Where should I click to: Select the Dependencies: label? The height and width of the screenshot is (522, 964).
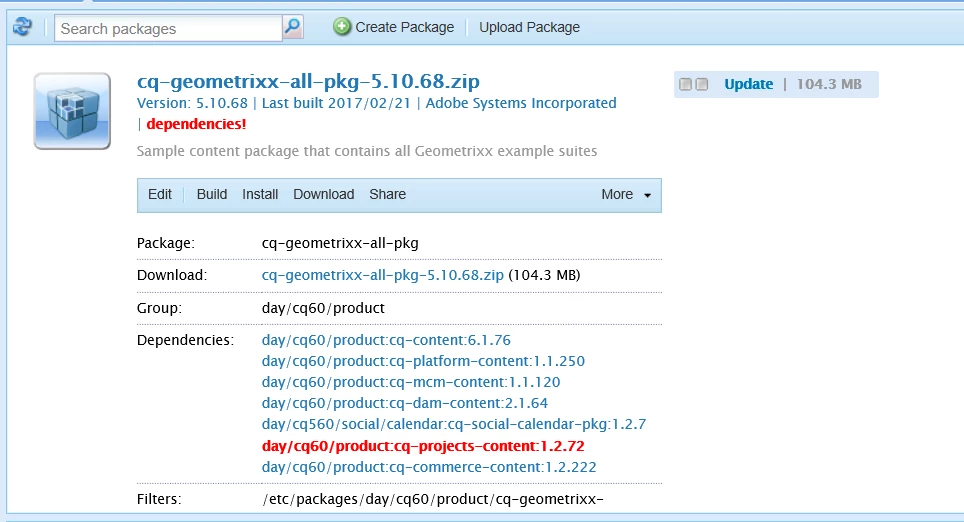coord(185,340)
